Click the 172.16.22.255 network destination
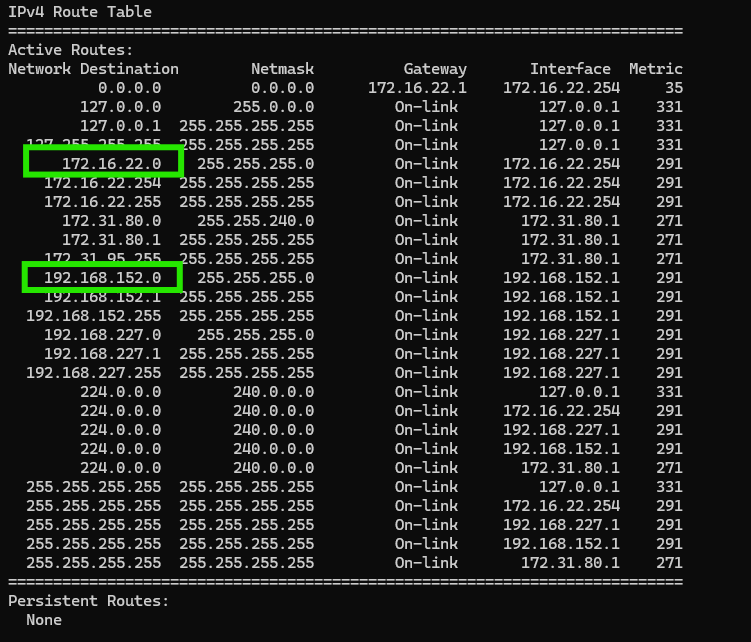751x642 pixels. [102, 202]
